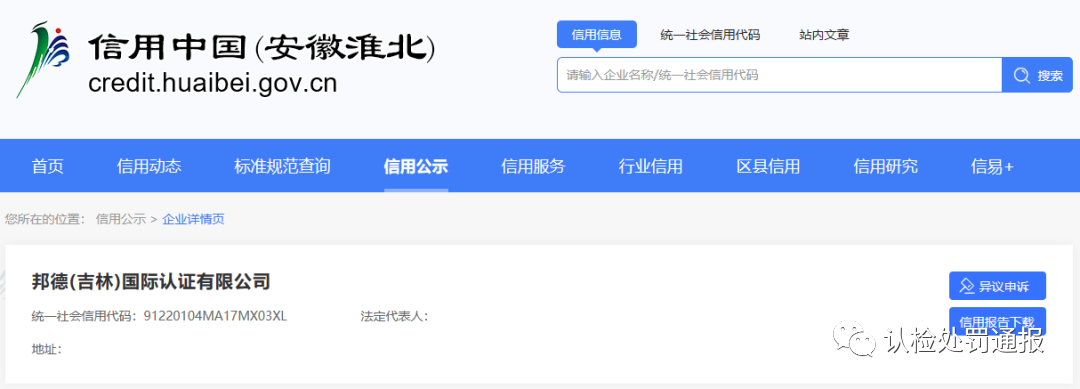Open 信用动态 in the navigation bar
Viewport: 1080px width, 389px height.
click(149, 166)
